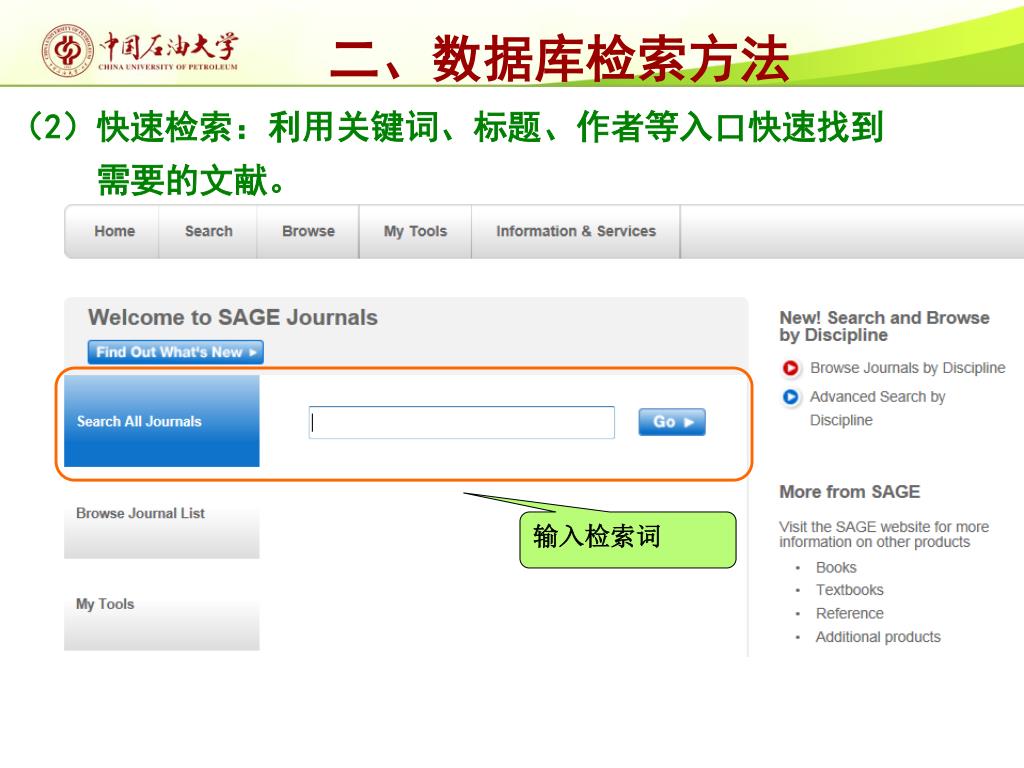The width and height of the screenshot is (1024, 768).
Task: Focus the journal search input field
Action: [x=462, y=422]
